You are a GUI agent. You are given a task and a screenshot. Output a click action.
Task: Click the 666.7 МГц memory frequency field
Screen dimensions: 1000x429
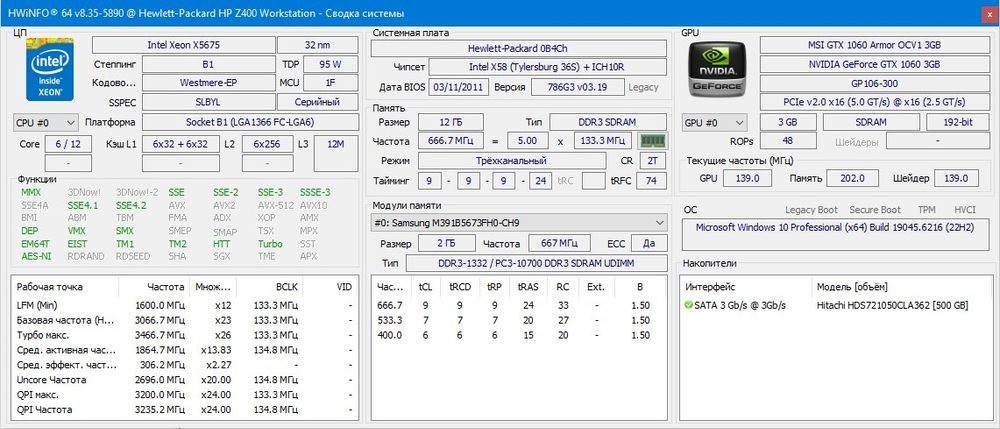click(x=451, y=140)
